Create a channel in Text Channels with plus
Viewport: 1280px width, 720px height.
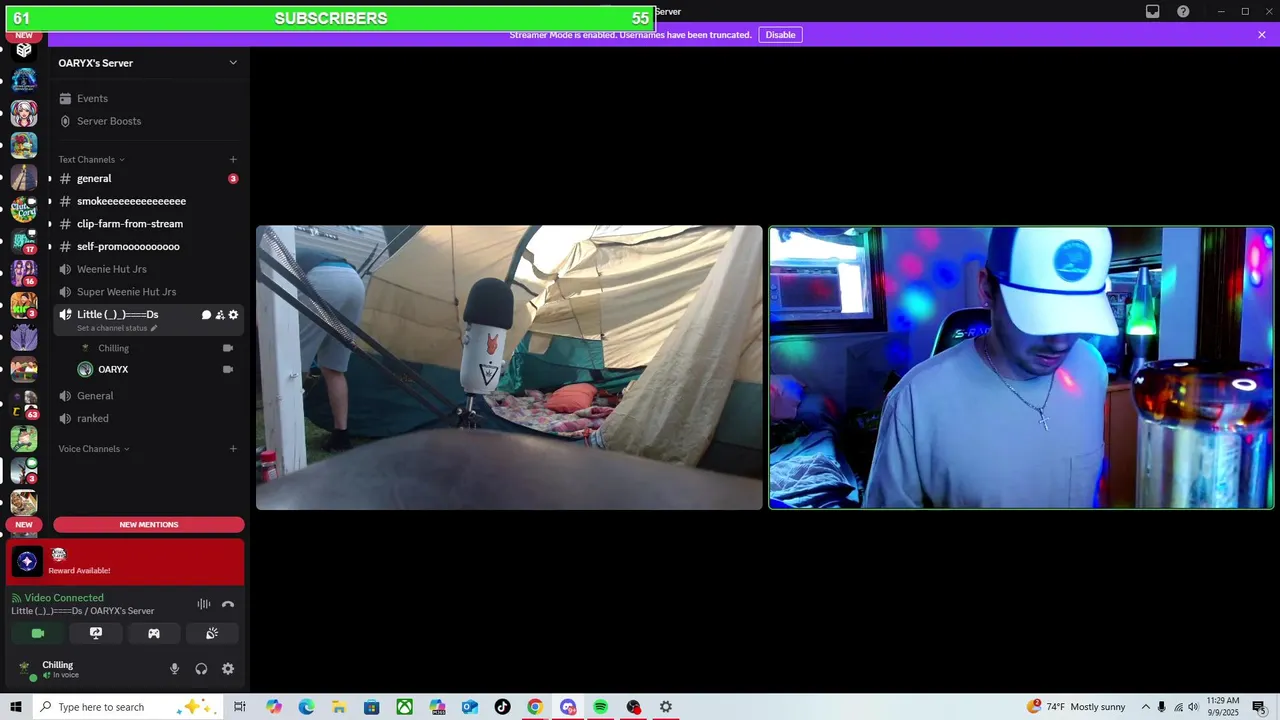tap(233, 159)
